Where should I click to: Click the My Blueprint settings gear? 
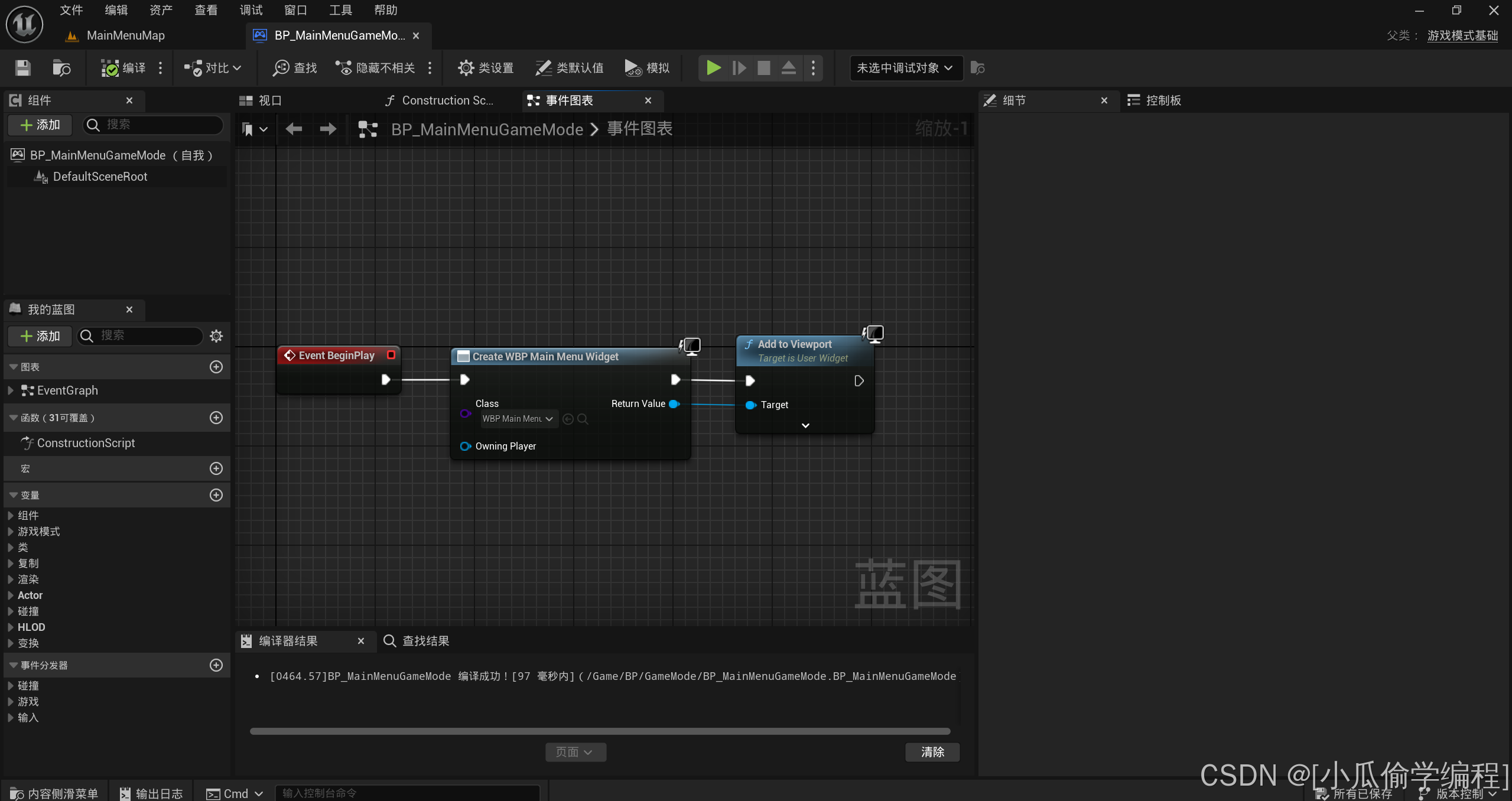click(x=216, y=336)
